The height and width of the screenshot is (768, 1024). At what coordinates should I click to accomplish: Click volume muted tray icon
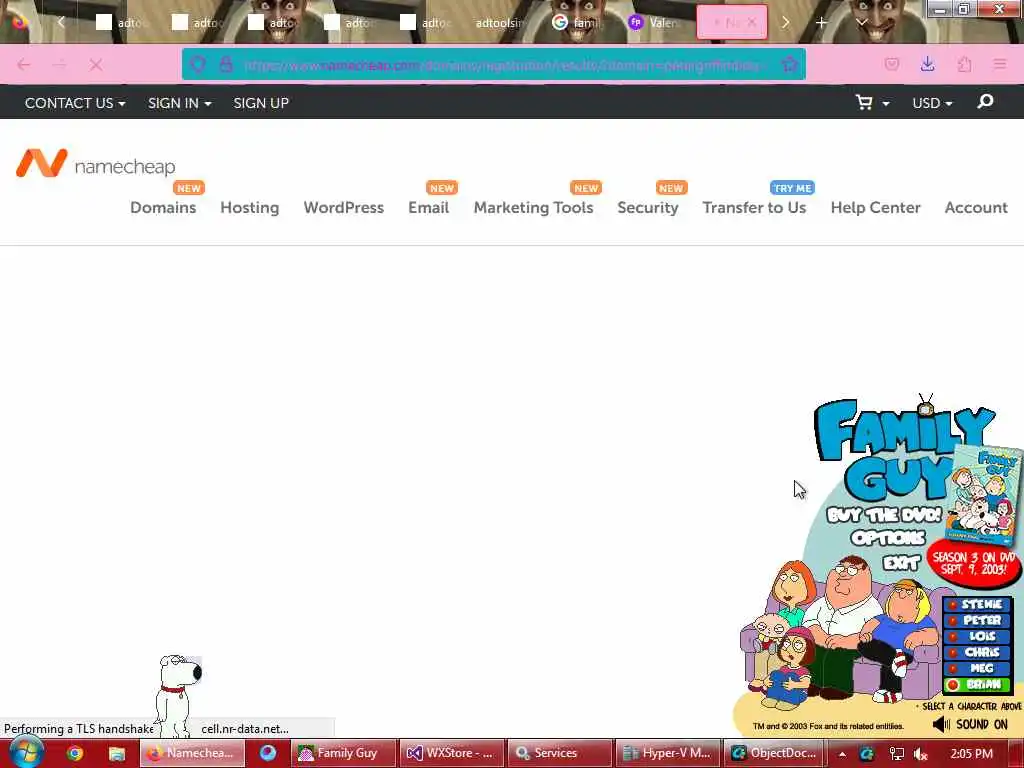point(921,754)
